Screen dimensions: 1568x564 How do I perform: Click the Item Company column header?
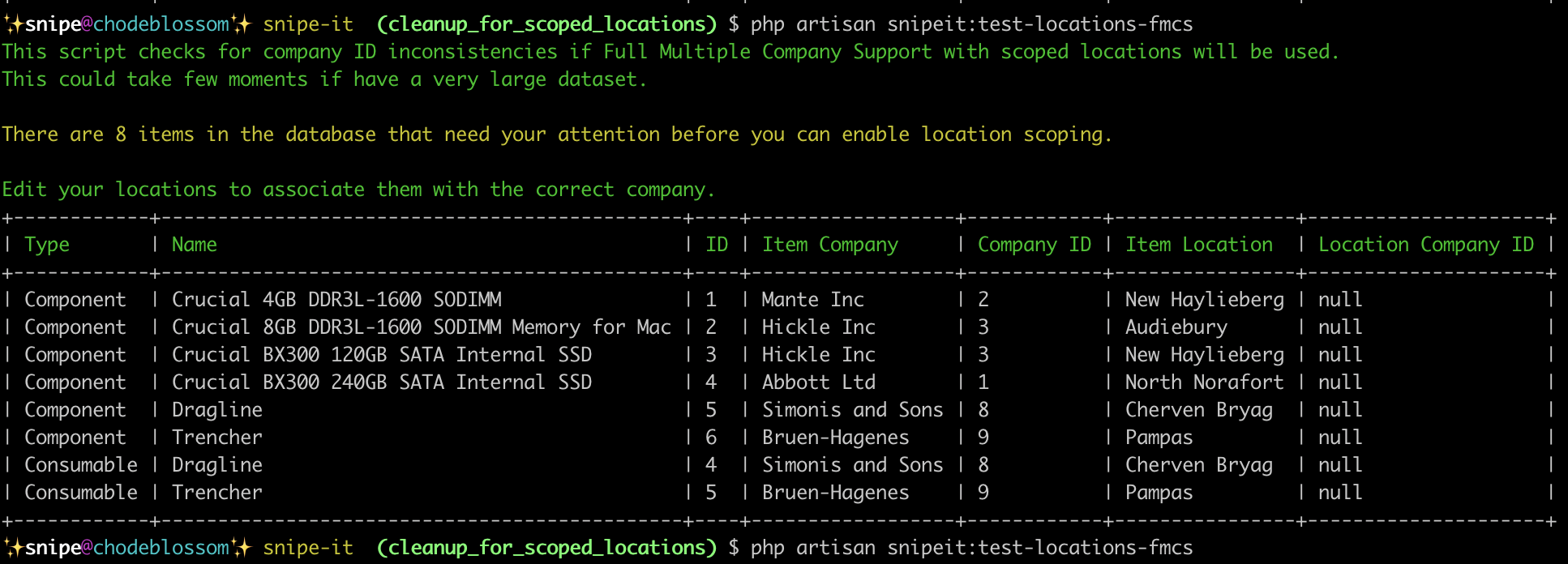(830, 245)
